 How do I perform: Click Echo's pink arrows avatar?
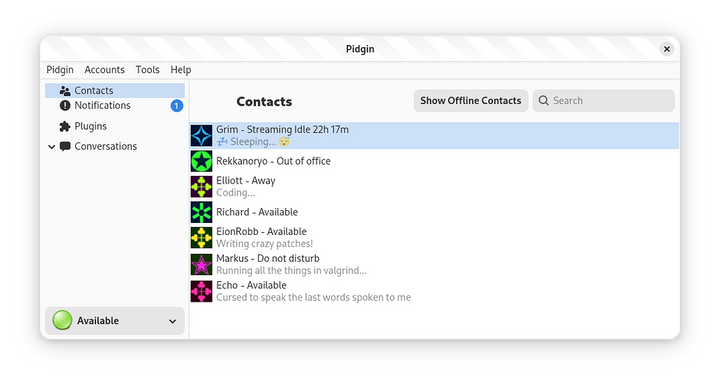pos(202,291)
